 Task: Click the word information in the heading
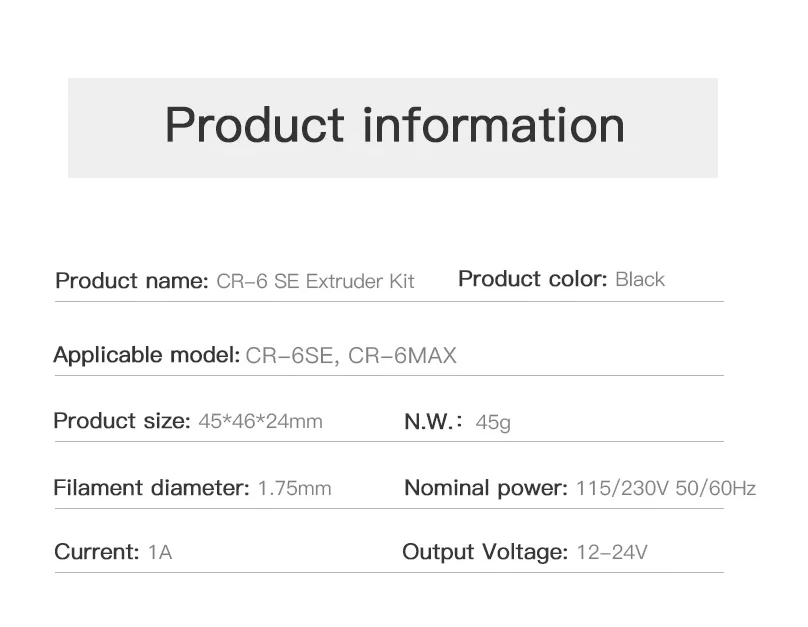[x=494, y=125]
